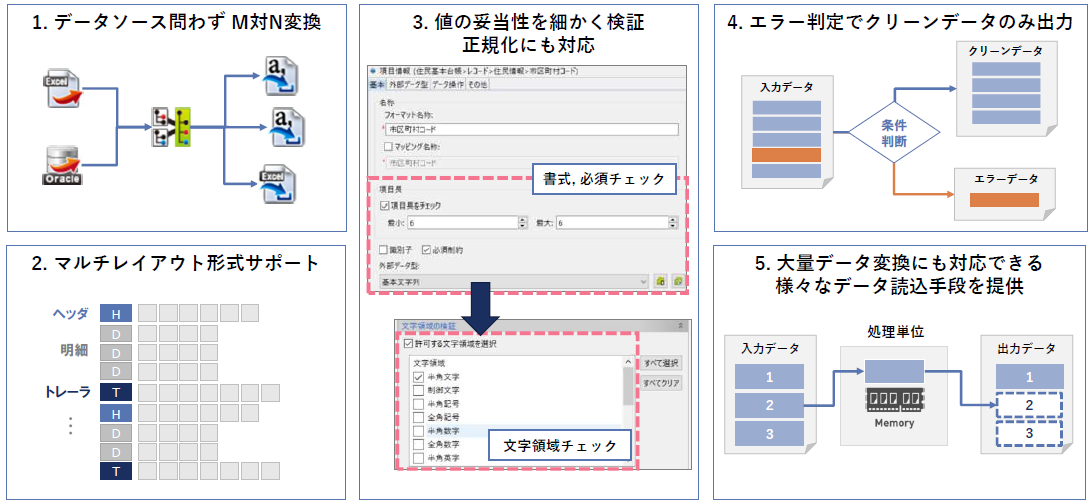Click the Memory chip icon
1092x504 pixels.
click(x=894, y=400)
